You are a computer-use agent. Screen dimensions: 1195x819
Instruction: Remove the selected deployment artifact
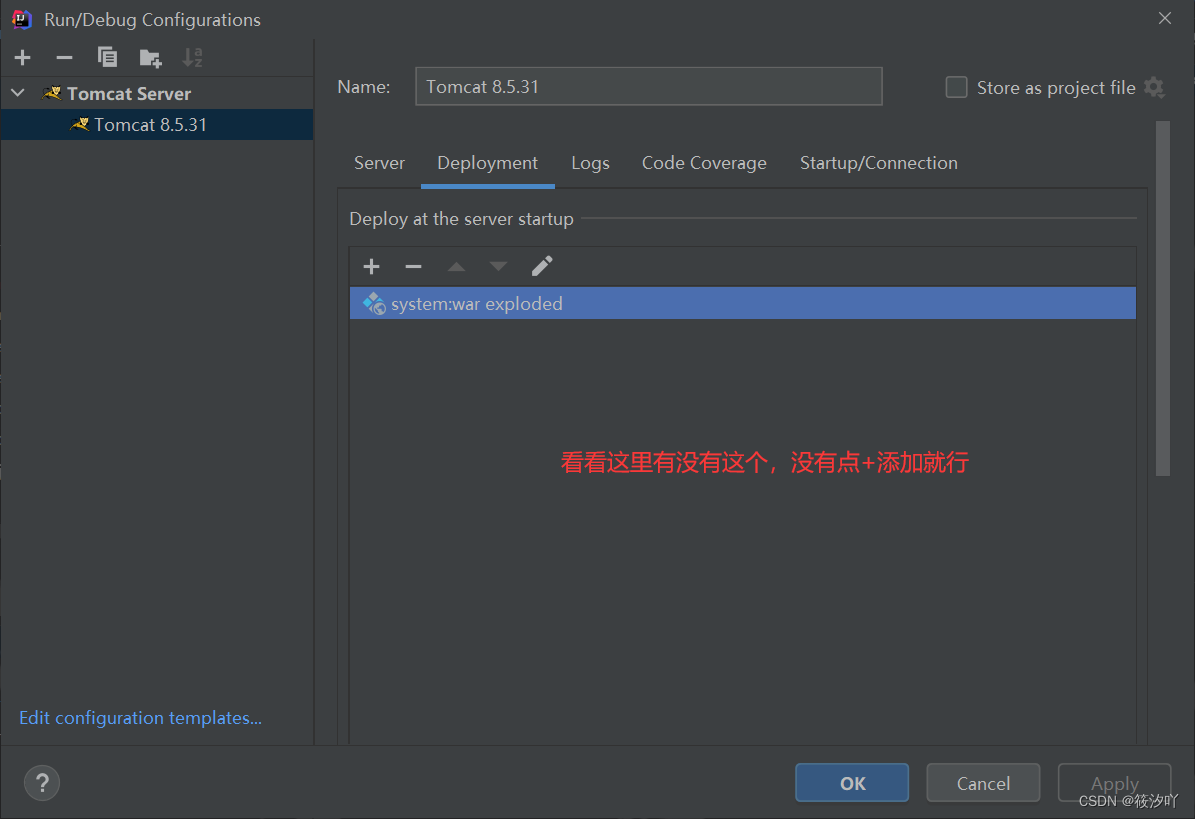coord(413,266)
